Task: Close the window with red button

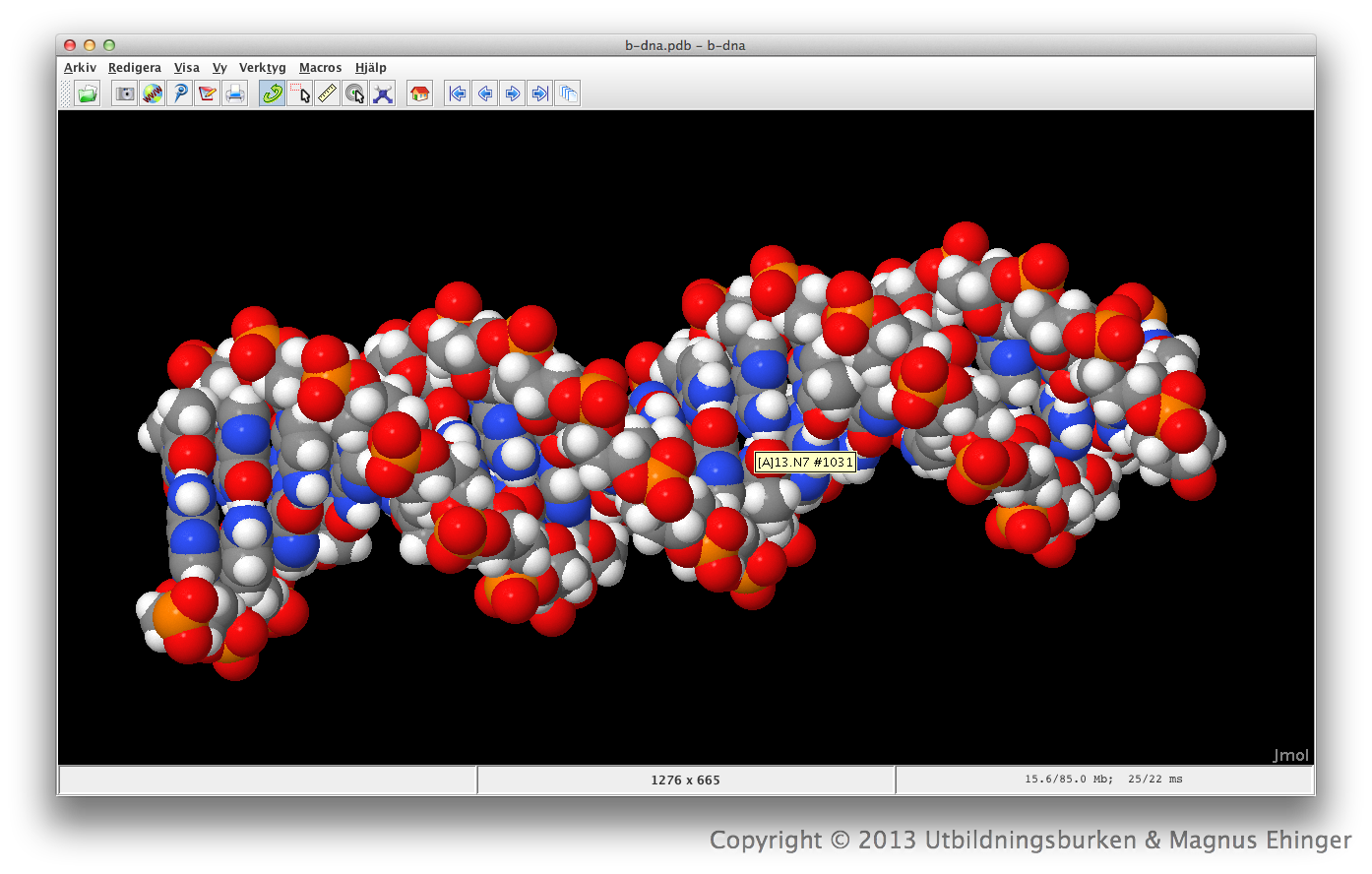Action: 70,45
